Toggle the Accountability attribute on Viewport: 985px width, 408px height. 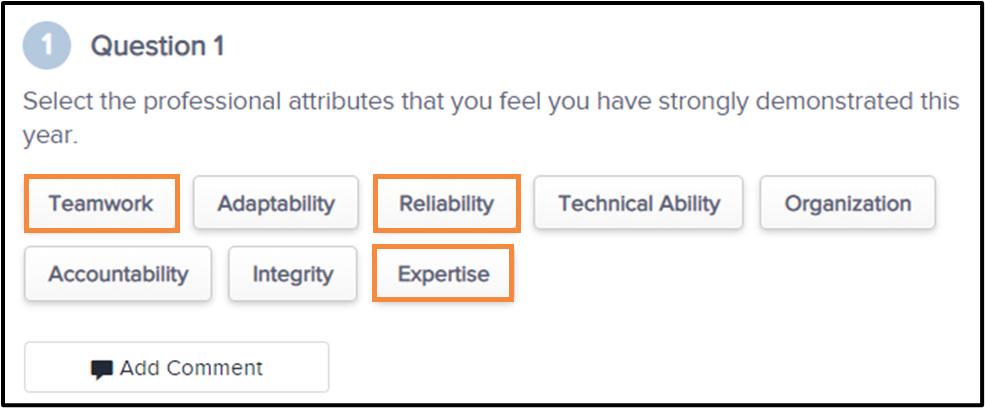coord(117,274)
